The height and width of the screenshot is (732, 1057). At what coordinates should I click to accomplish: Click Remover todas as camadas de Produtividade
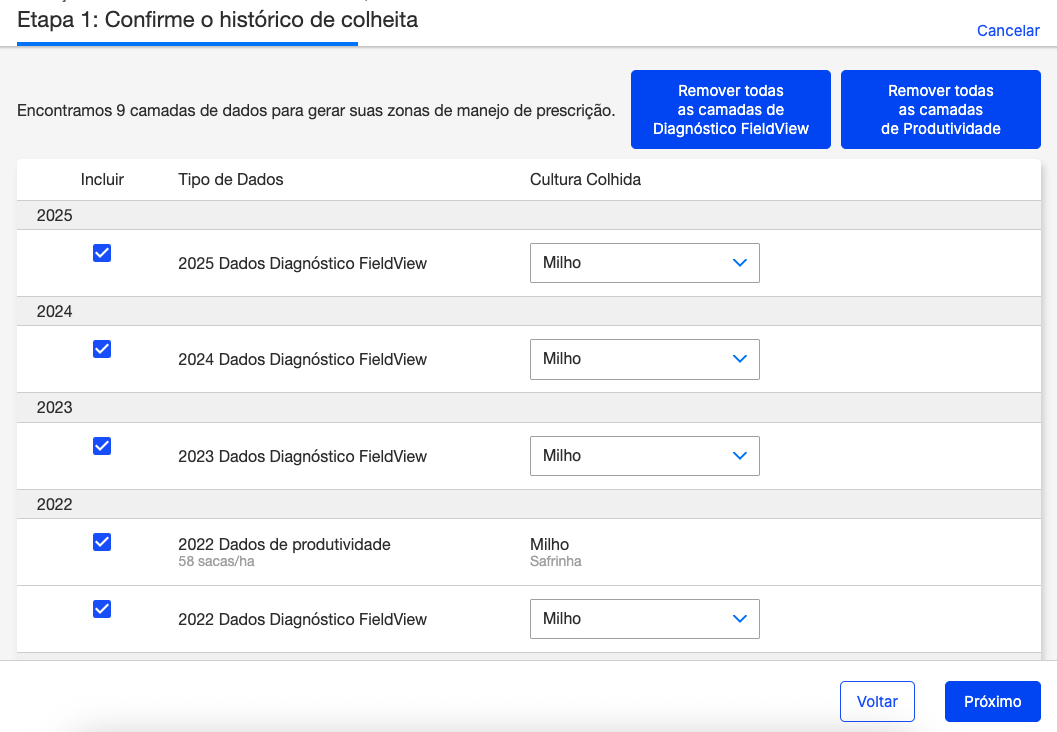[x=940, y=110]
